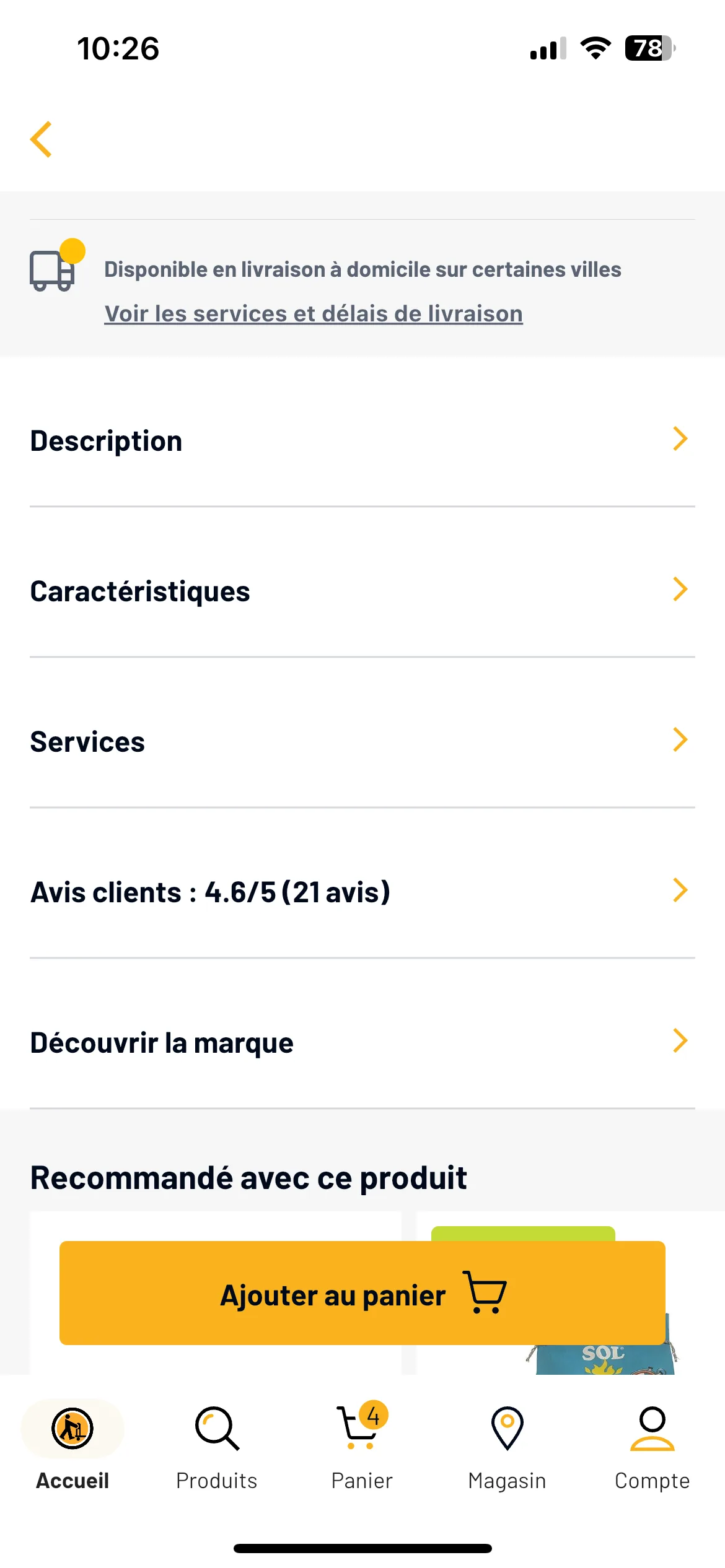Screen dimensions: 725x1568
Task: Switch to the Produits tab label
Action: tap(217, 1481)
